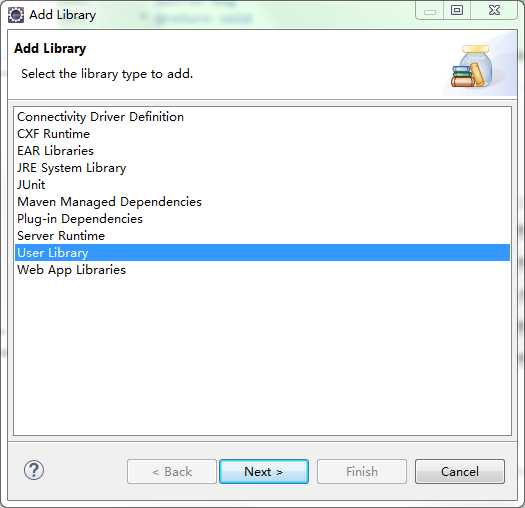Click the disabled < Back button
The image size is (525, 508).
(x=172, y=471)
